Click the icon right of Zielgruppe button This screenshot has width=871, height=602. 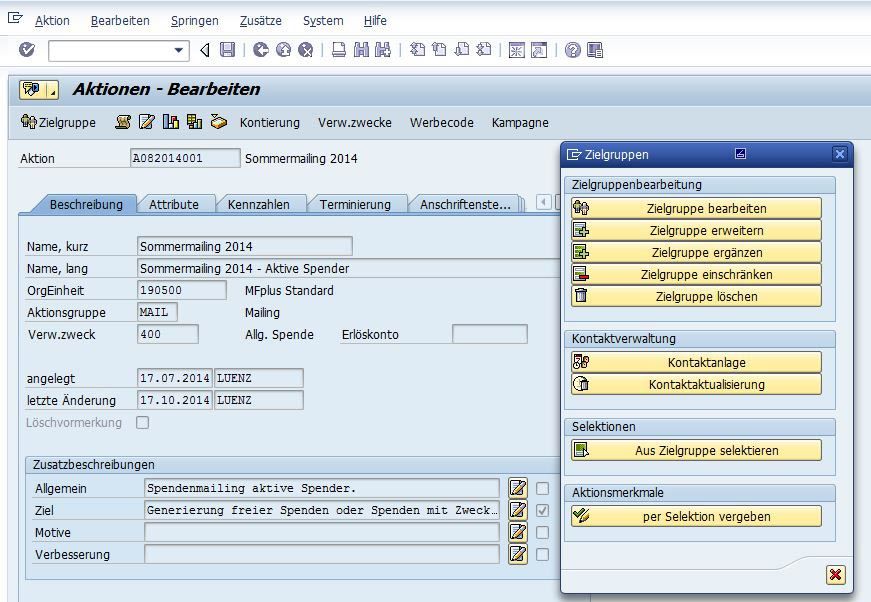pos(123,122)
